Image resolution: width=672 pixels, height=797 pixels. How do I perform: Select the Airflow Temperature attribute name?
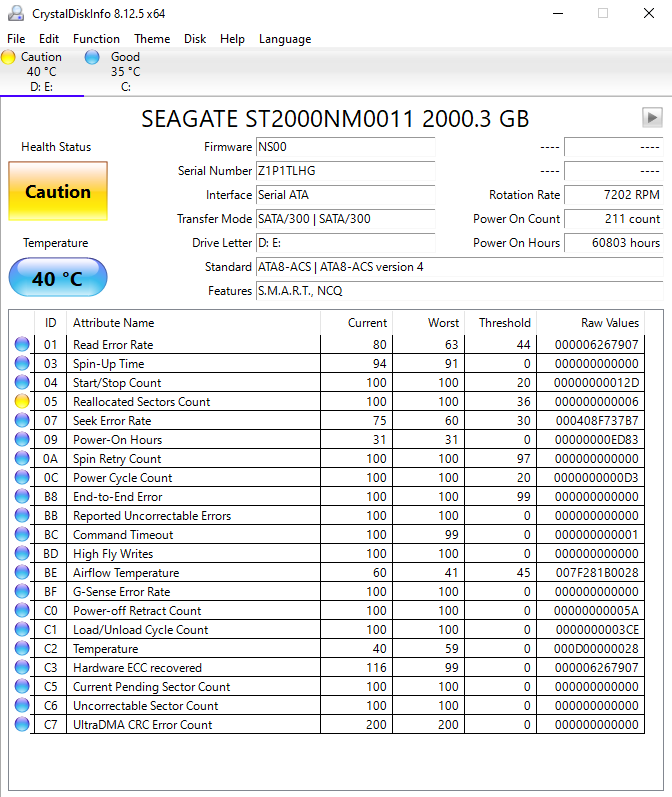126,573
